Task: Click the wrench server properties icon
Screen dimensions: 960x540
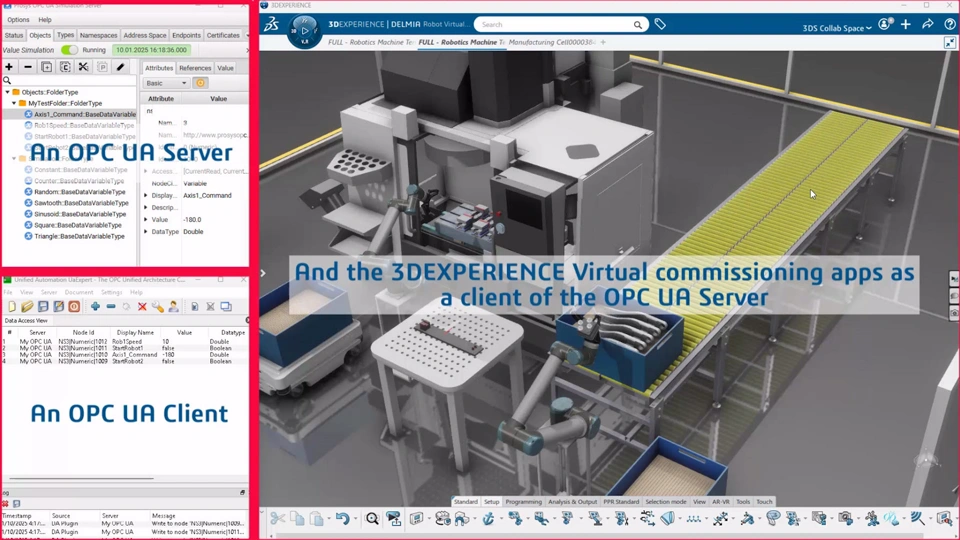Action: coord(158,306)
